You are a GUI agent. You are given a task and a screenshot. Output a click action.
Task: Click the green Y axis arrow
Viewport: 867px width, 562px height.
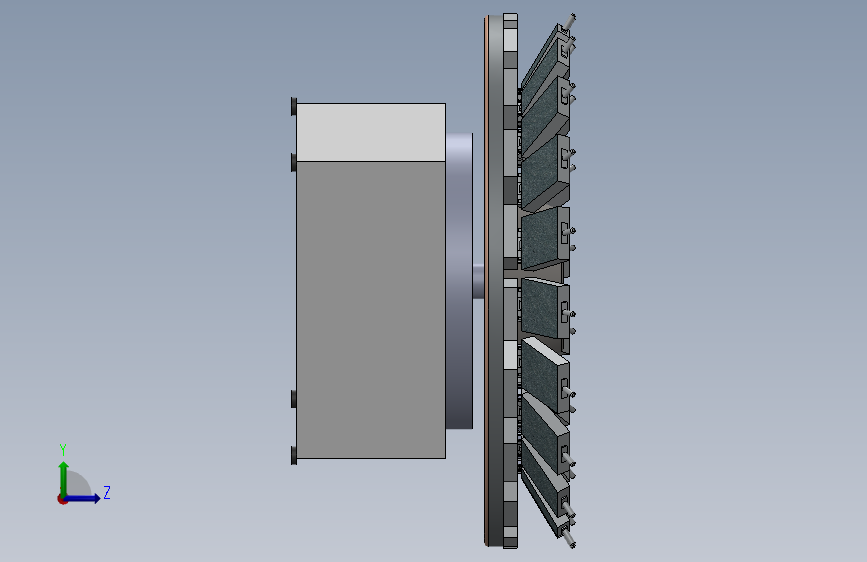64,478
